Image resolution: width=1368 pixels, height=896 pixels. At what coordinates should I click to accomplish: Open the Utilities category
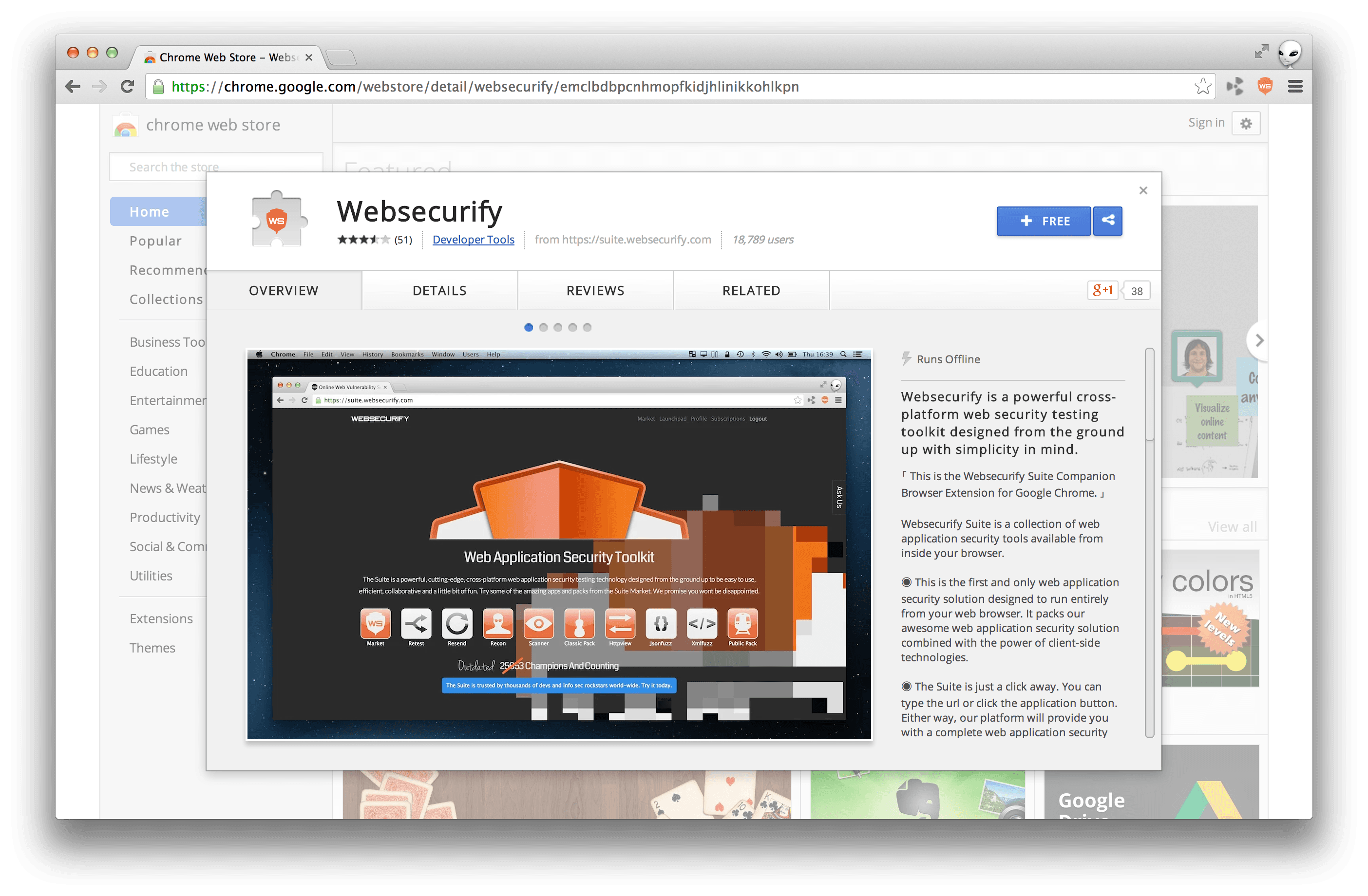point(151,576)
